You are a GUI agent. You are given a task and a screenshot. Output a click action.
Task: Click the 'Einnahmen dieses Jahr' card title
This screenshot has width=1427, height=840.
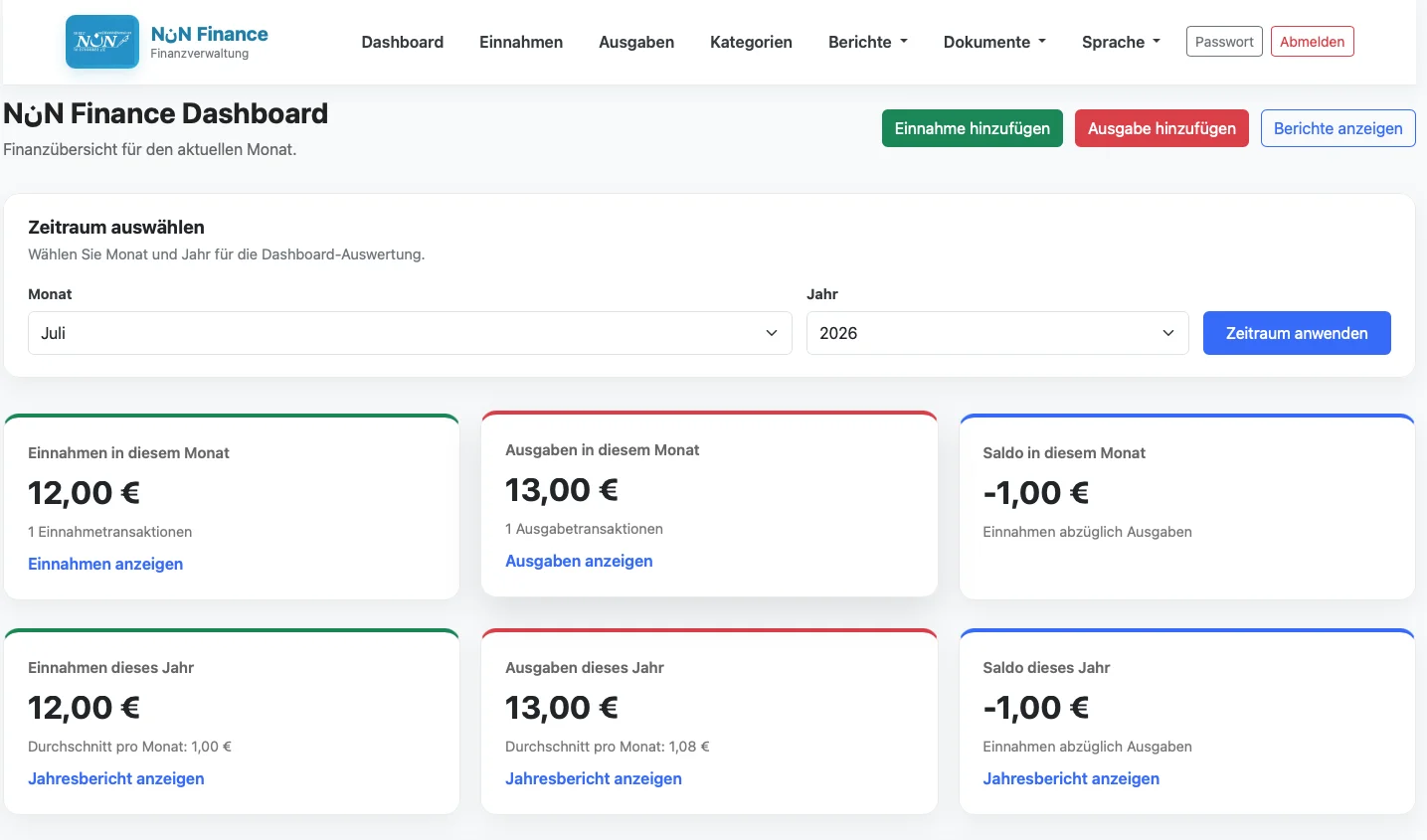click(110, 667)
